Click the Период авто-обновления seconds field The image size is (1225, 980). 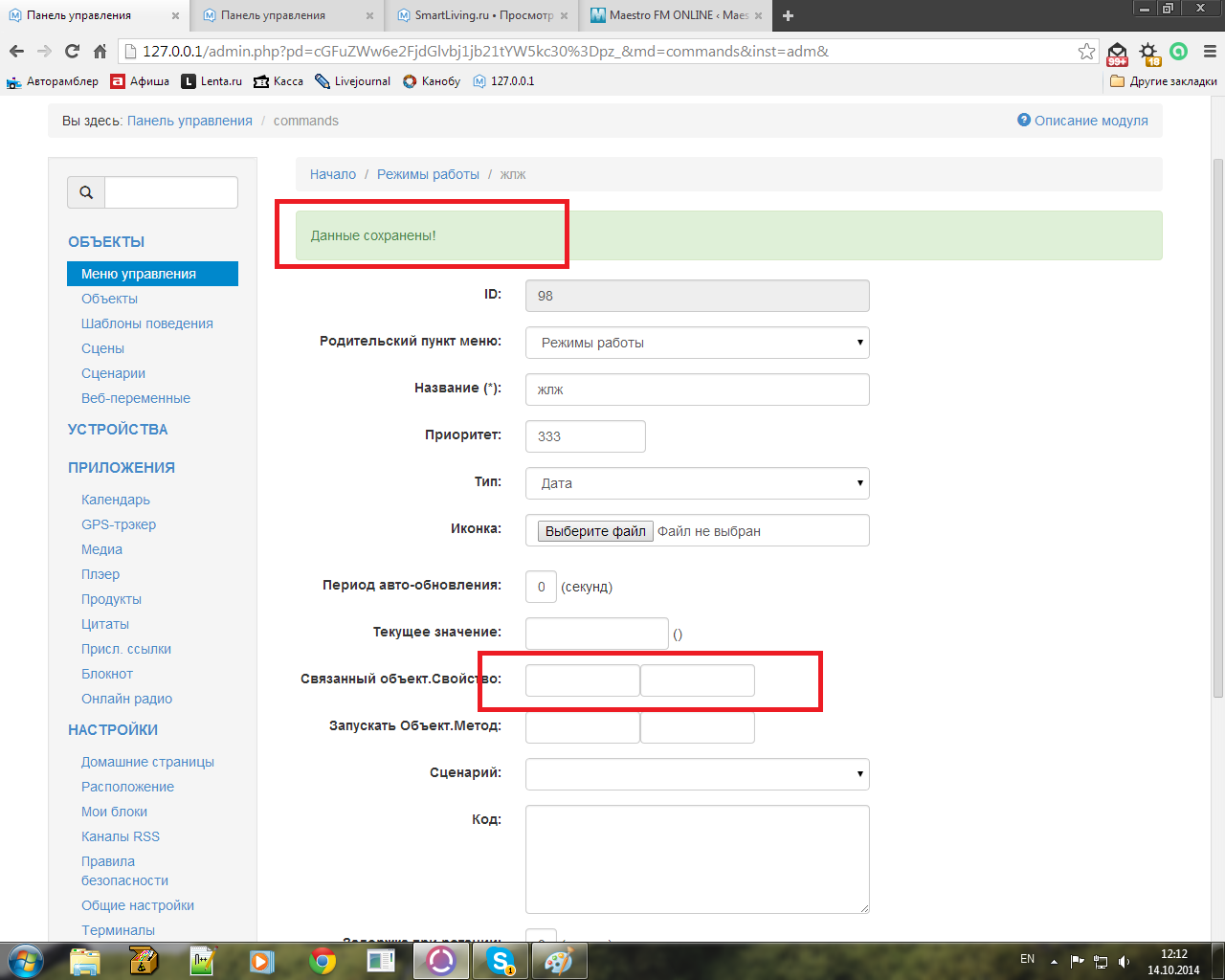pyautogui.click(x=541, y=587)
